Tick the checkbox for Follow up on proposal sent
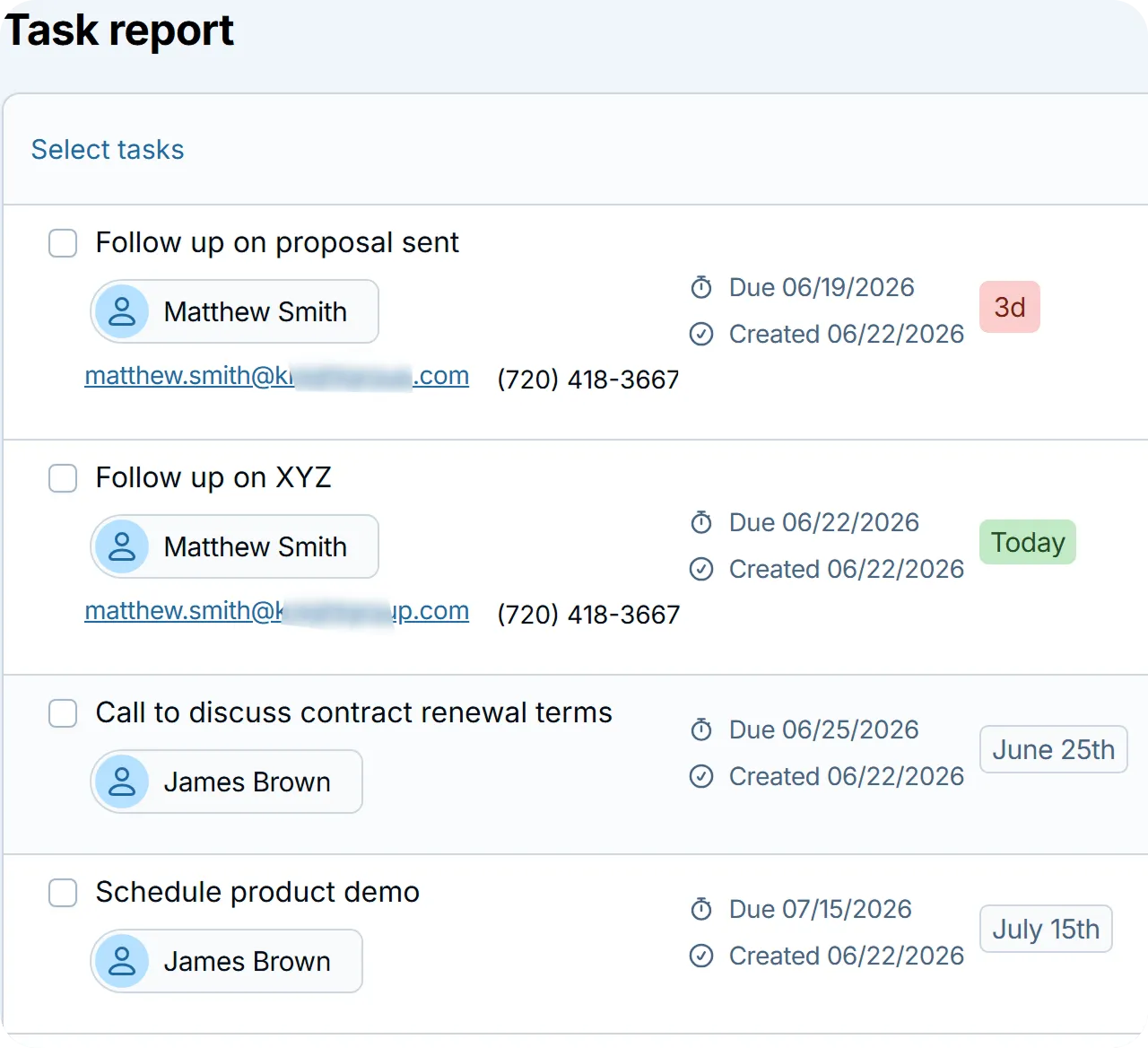1148x1048 pixels. tap(63, 243)
